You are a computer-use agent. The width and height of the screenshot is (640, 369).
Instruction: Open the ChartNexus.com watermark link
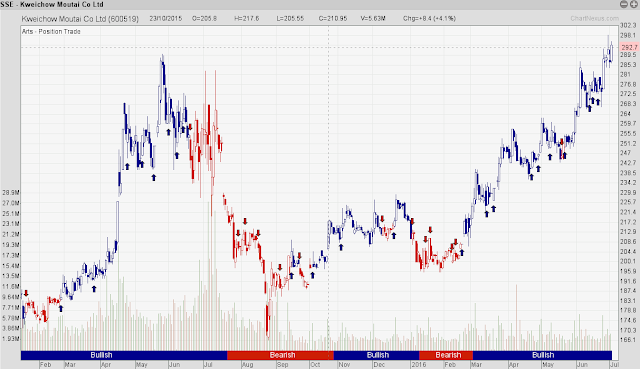click(594, 18)
